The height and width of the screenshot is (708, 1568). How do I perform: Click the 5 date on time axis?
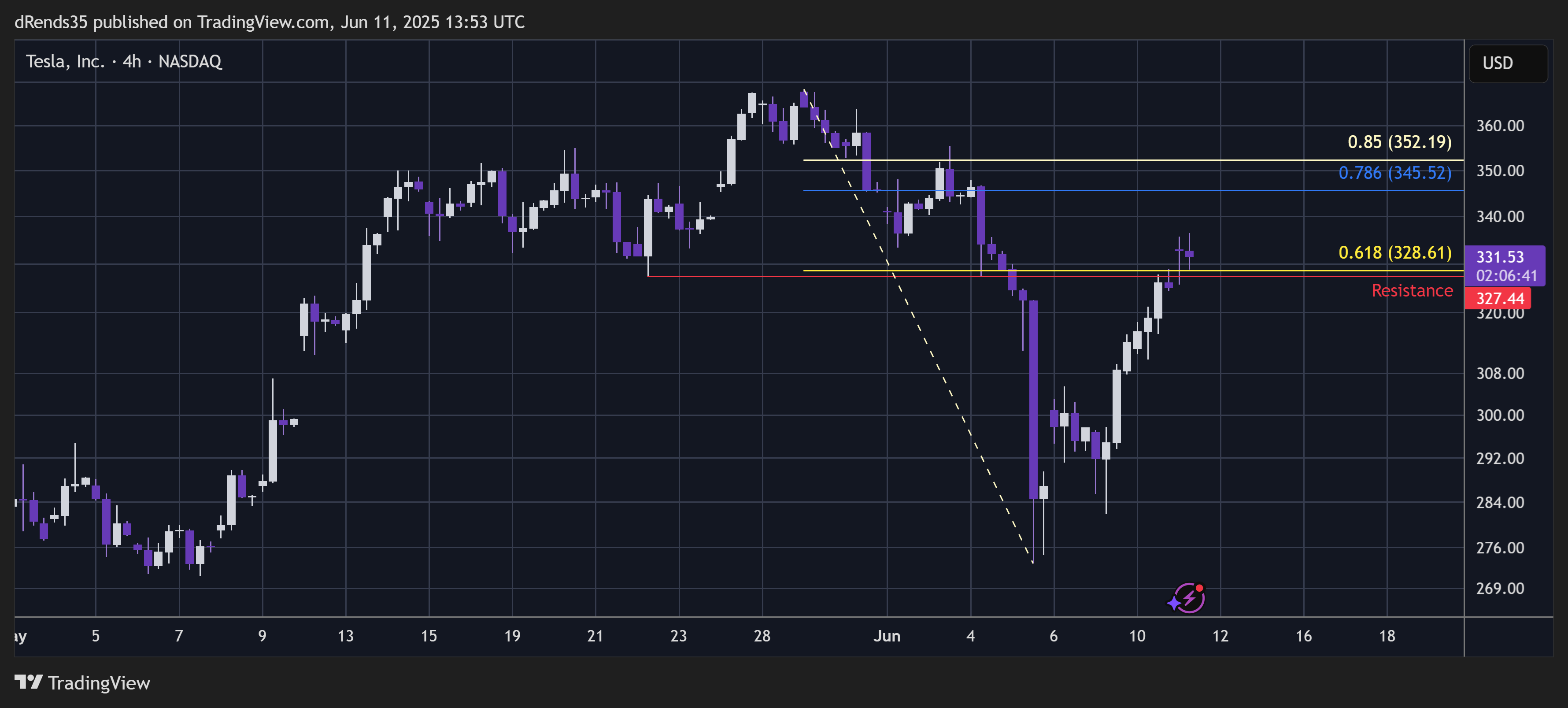[x=96, y=636]
